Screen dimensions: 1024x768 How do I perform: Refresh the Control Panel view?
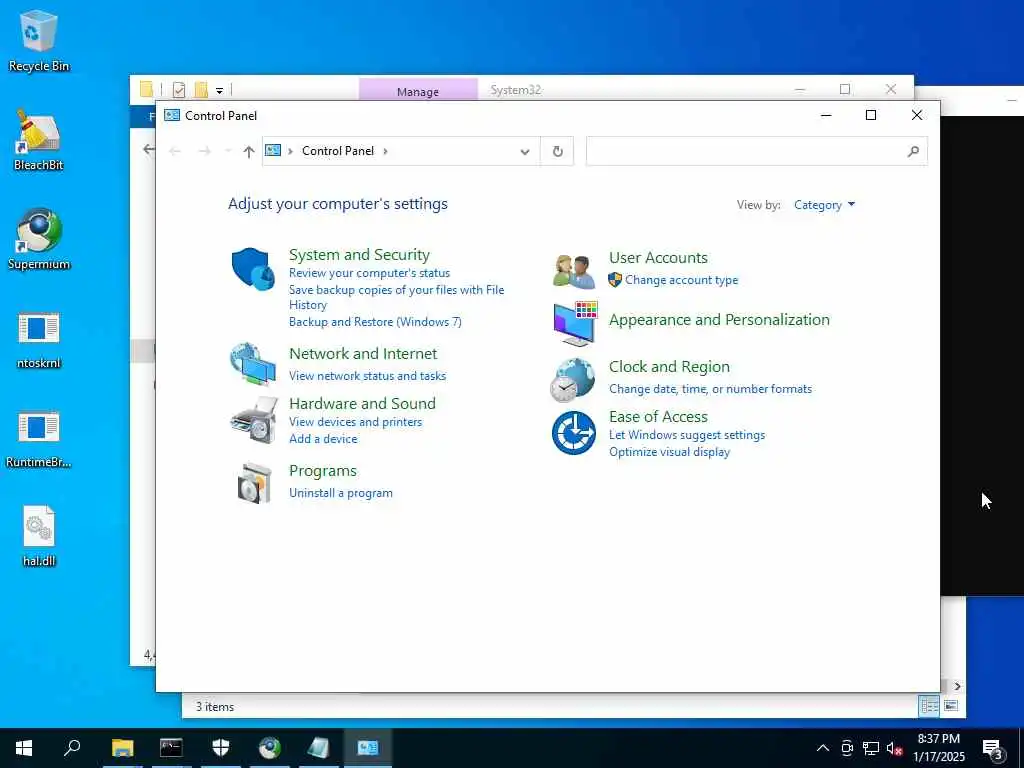click(x=557, y=152)
